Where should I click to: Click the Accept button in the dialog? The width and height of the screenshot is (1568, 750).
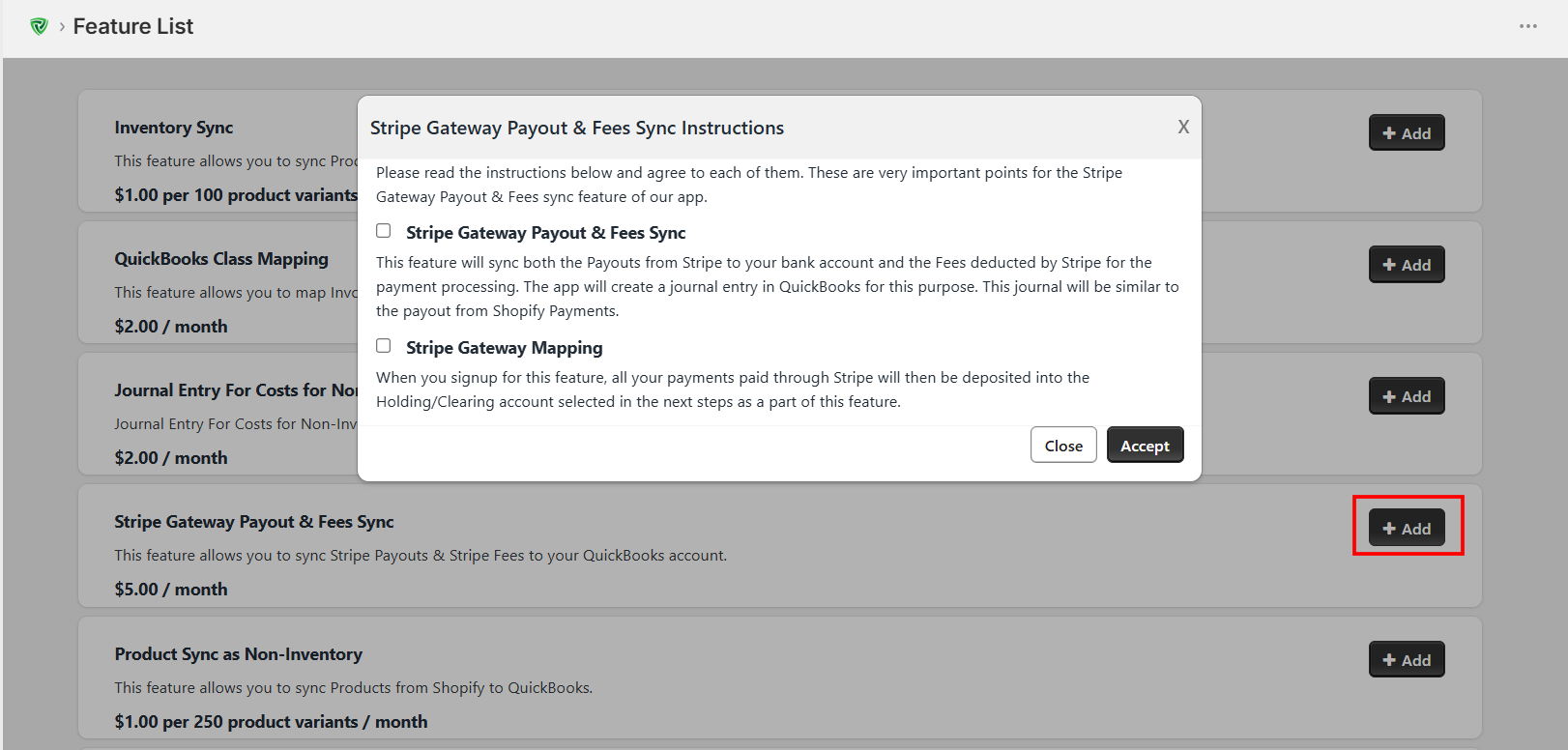point(1145,445)
